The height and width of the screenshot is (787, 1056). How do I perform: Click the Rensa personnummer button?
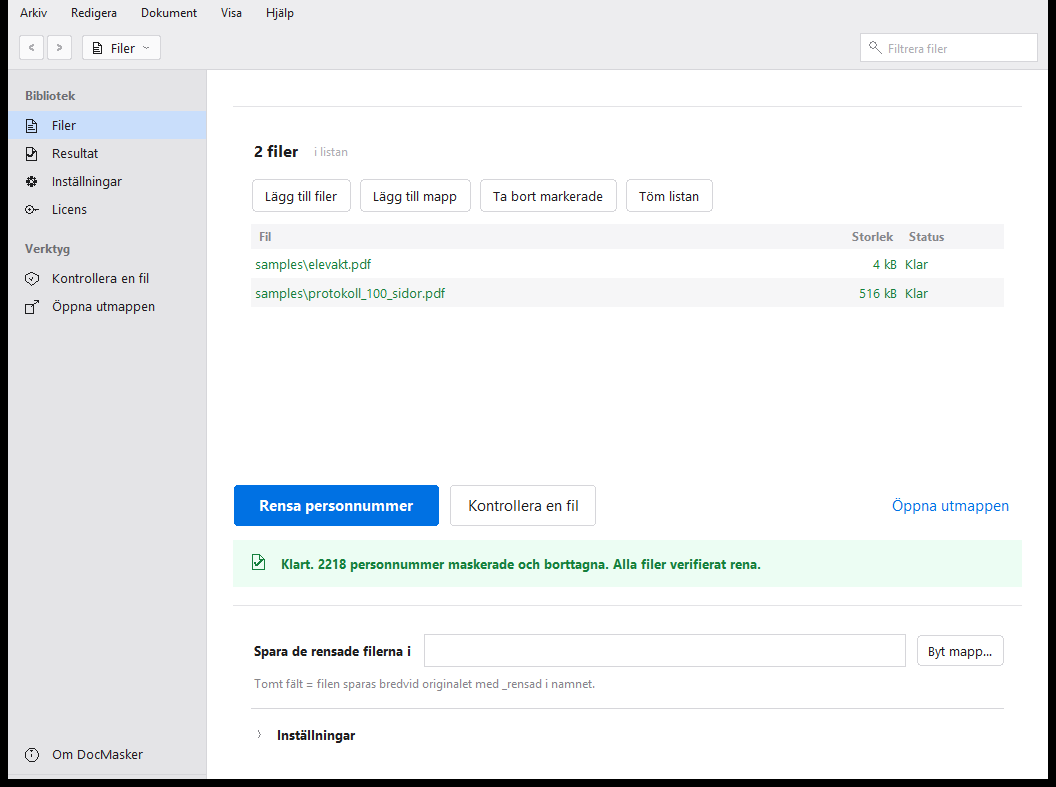(x=336, y=506)
